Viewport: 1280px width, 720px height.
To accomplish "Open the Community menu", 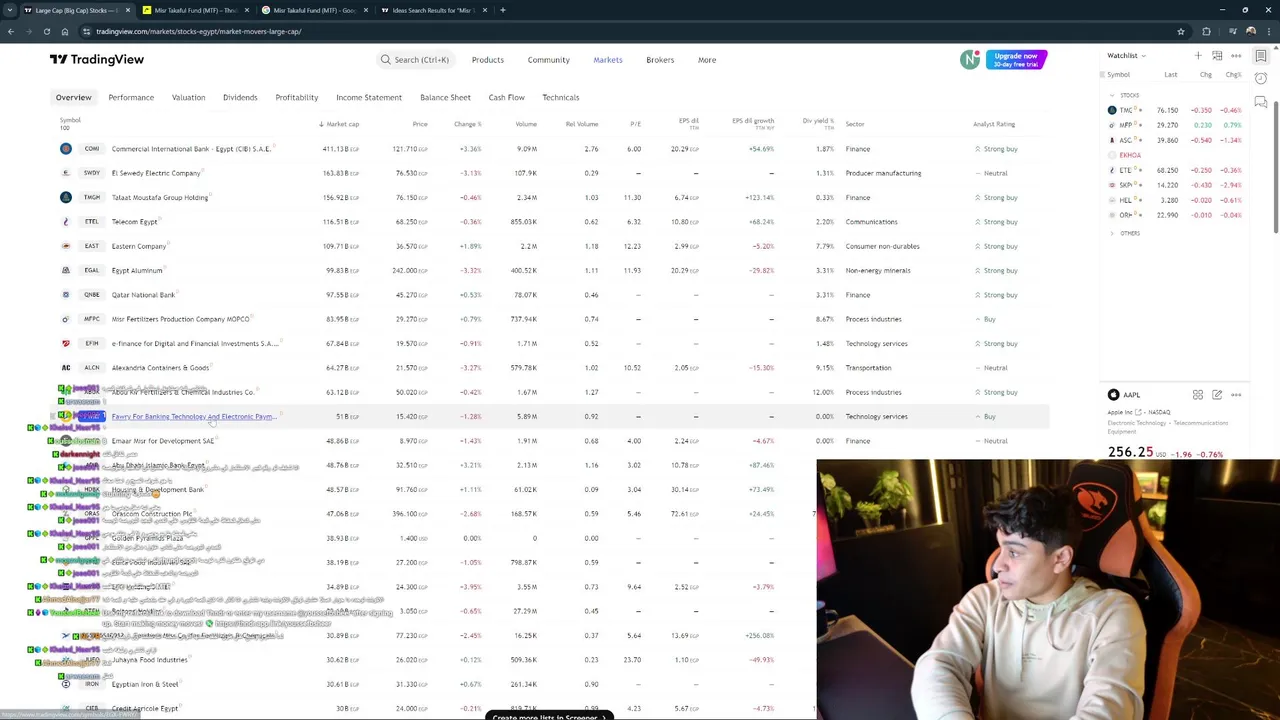I will click(x=549, y=60).
